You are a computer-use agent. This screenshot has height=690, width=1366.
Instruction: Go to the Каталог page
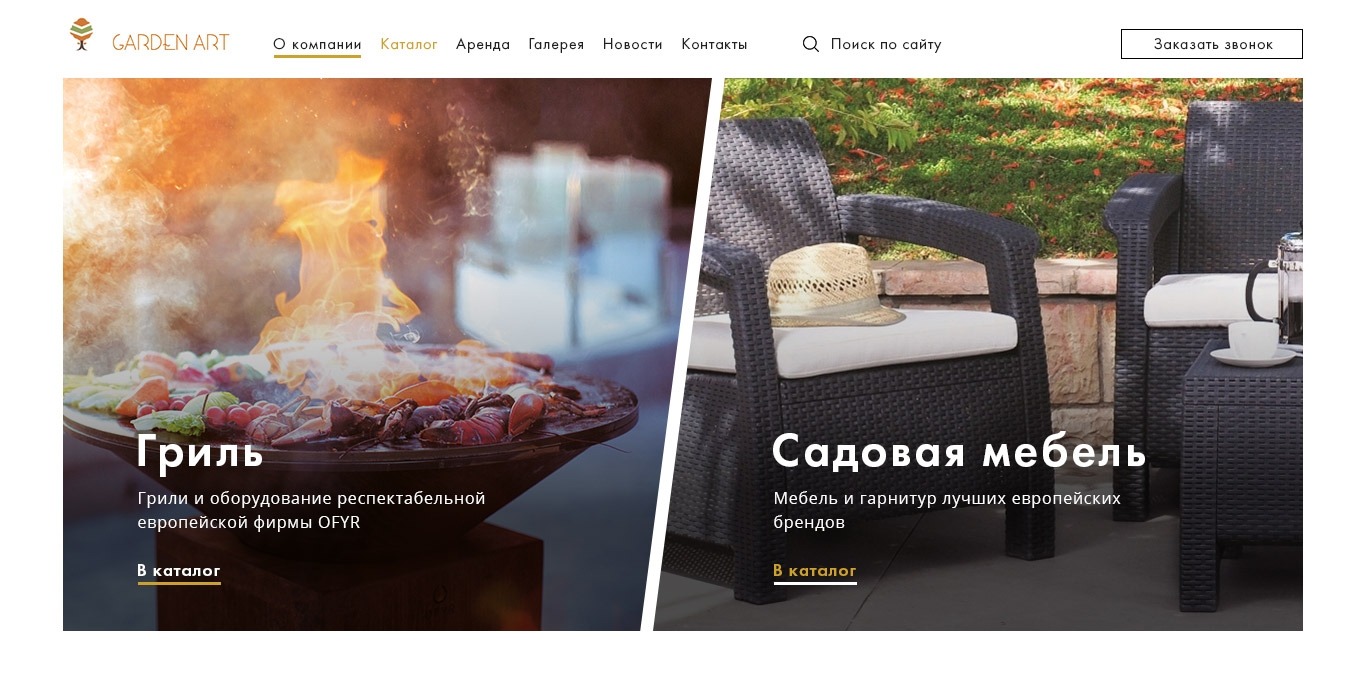[x=409, y=44]
